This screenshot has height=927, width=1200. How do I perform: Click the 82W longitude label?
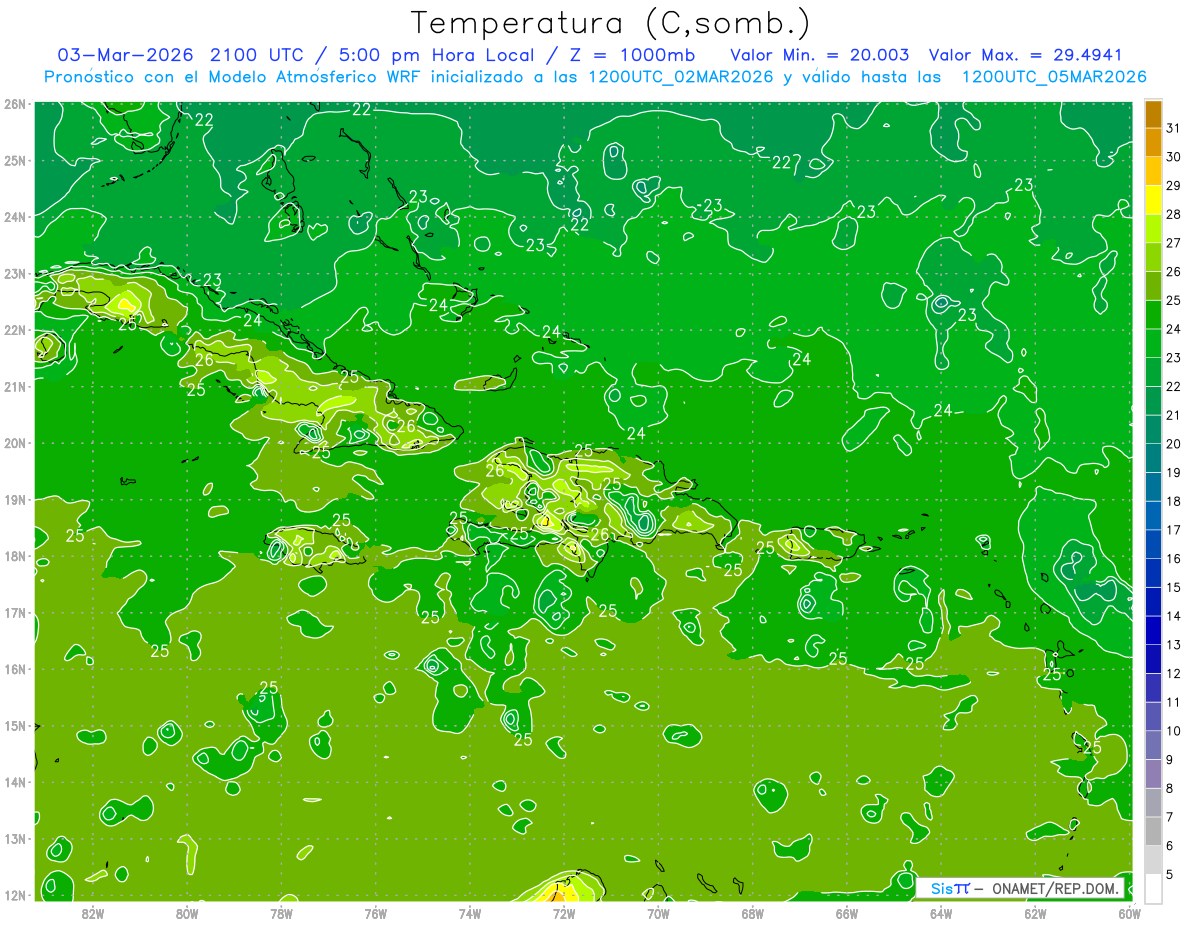point(93,913)
